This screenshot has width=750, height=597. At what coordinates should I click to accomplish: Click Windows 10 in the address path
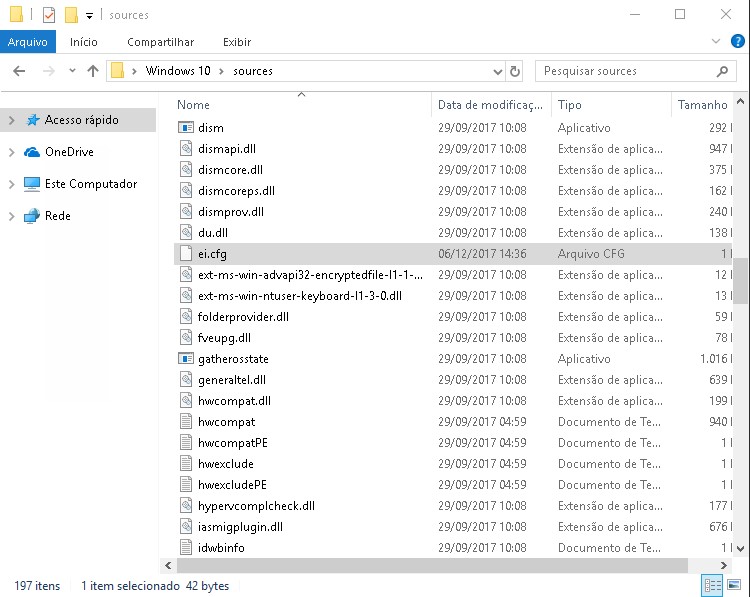178,71
